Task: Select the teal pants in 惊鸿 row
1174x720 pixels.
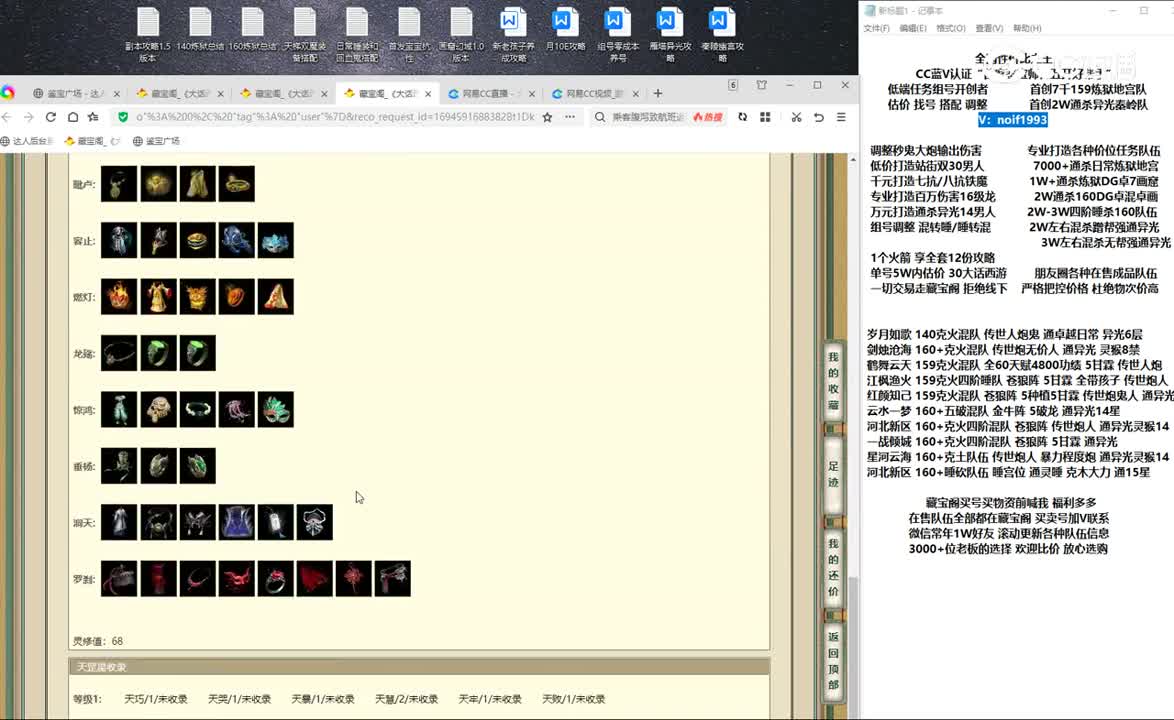Action: pyautogui.click(x=119, y=409)
